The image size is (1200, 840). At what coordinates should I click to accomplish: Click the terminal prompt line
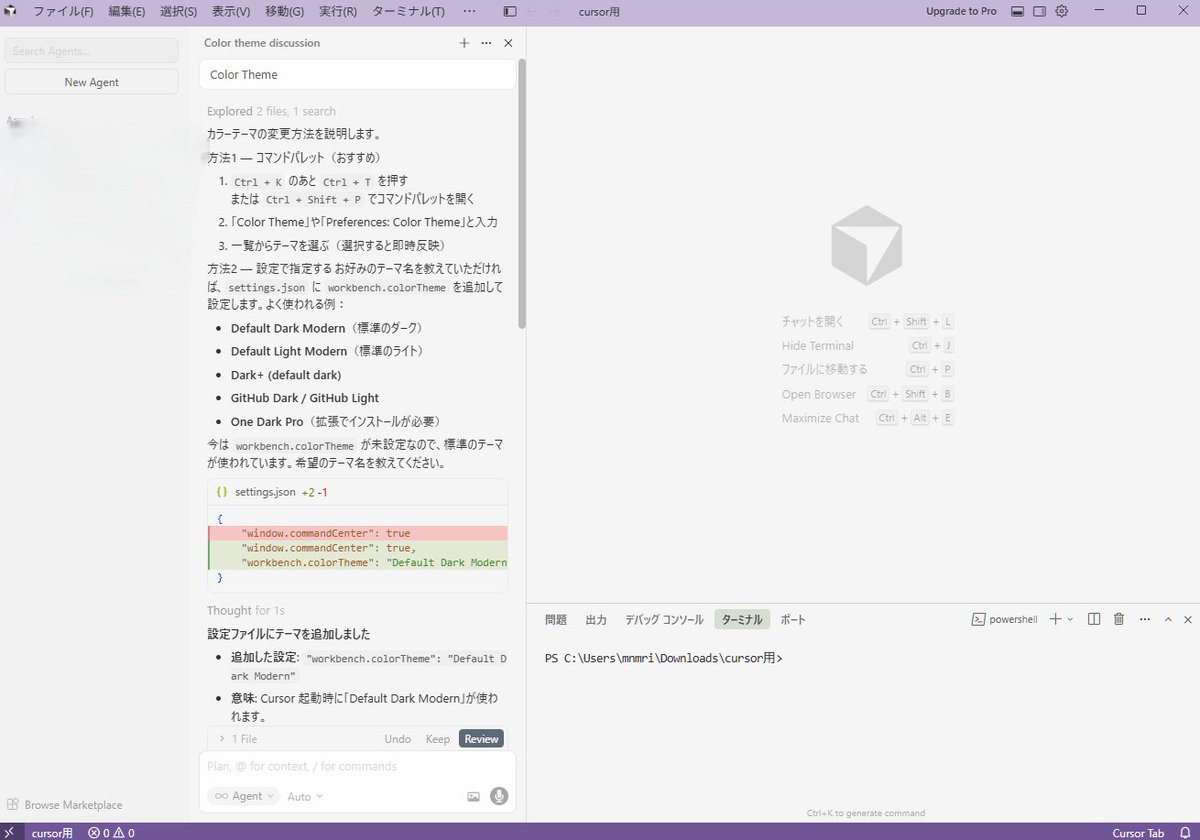[664, 659]
